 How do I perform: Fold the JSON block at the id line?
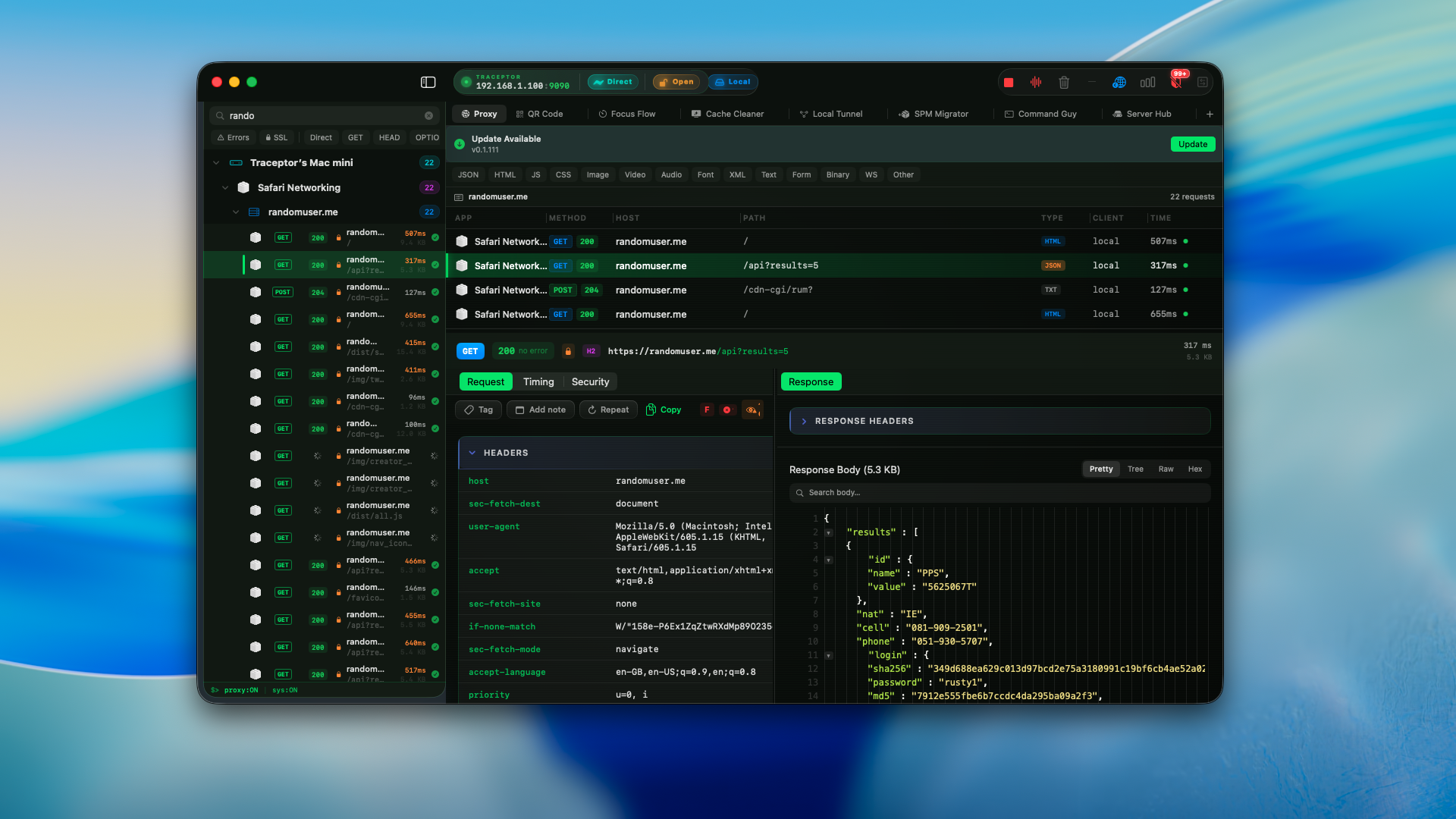[x=829, y=560]
